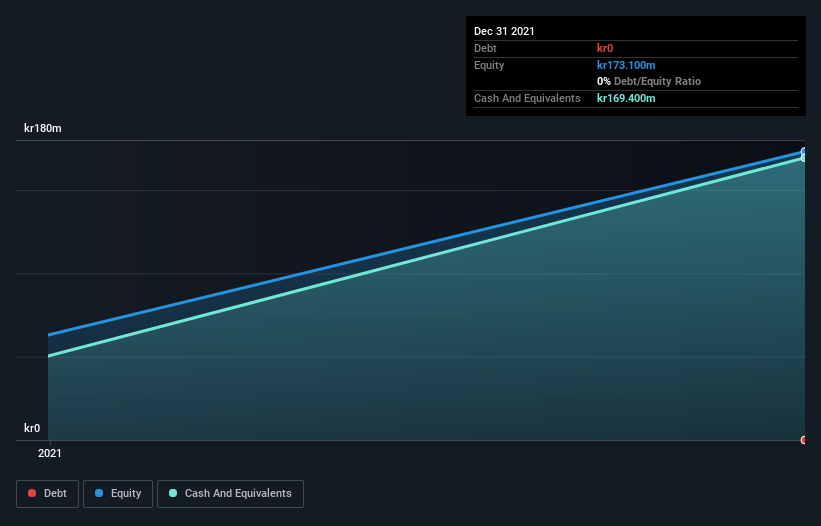Click the 2021 x-axis label
The height and width of the screenshot is (526, 821).
click(50, 453)
